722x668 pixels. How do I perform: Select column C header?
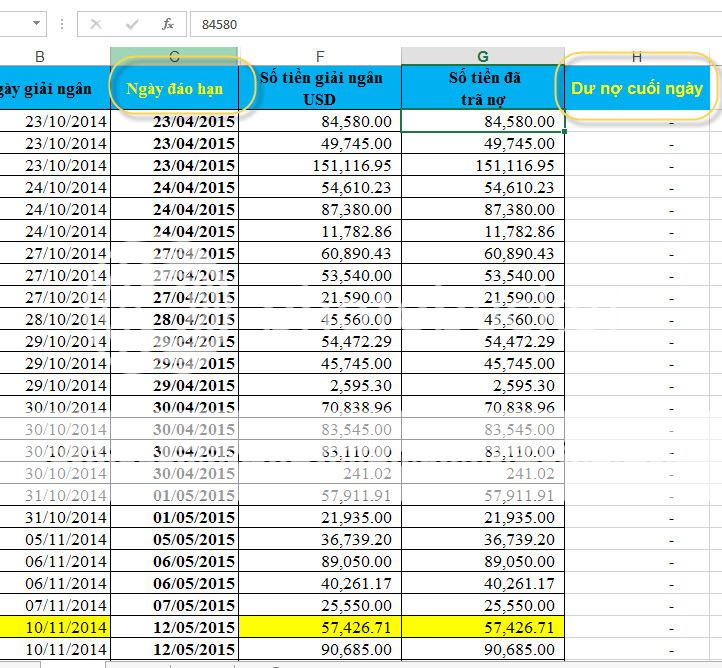(x=175, y=56)
